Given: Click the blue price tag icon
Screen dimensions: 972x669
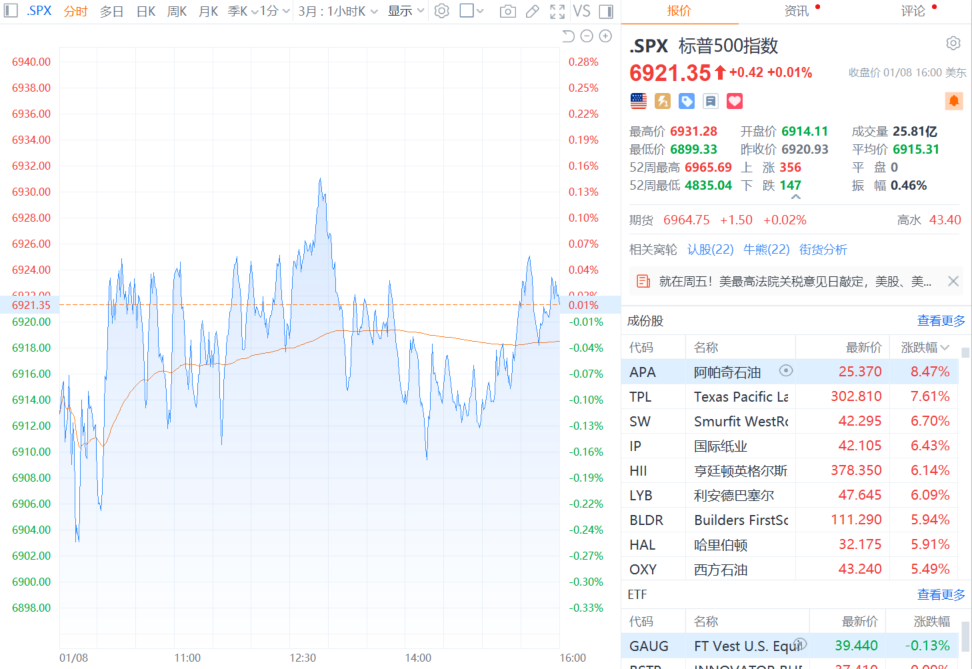Looking at the screenshot, I should 686,101.
